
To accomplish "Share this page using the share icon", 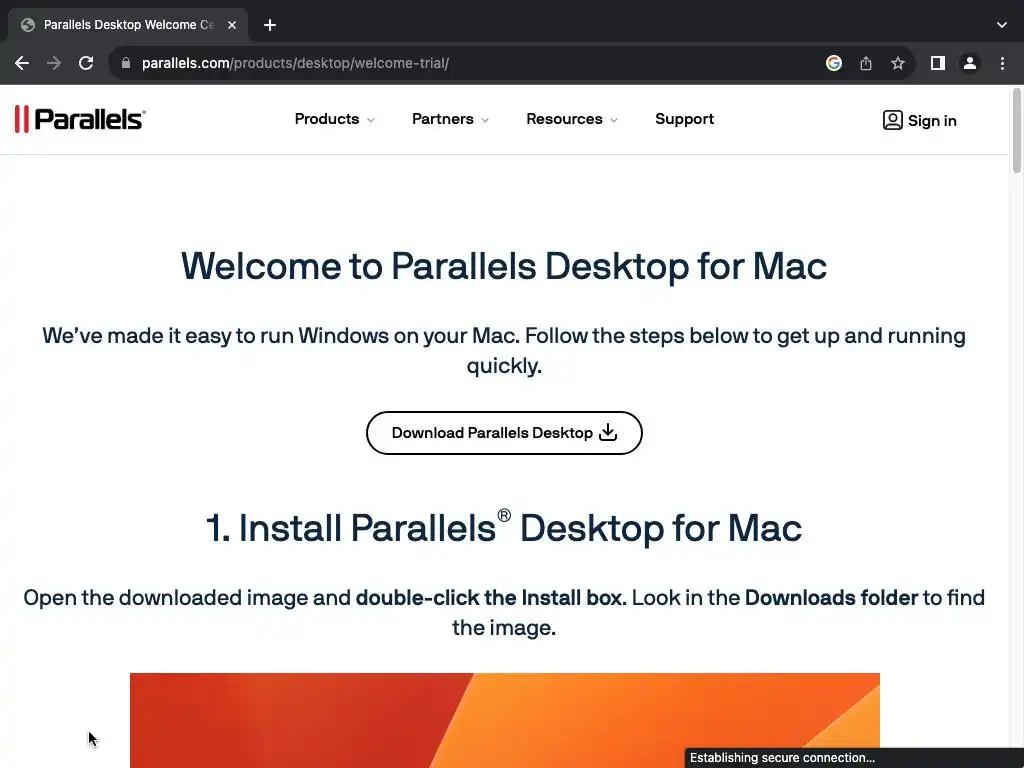I will tap(866, 63).
